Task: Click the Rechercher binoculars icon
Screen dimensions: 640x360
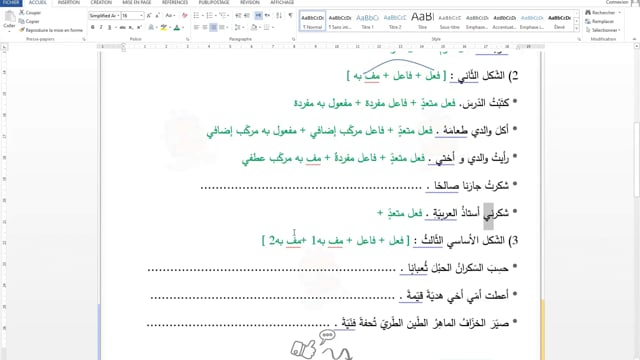Action: coord(588,13)
